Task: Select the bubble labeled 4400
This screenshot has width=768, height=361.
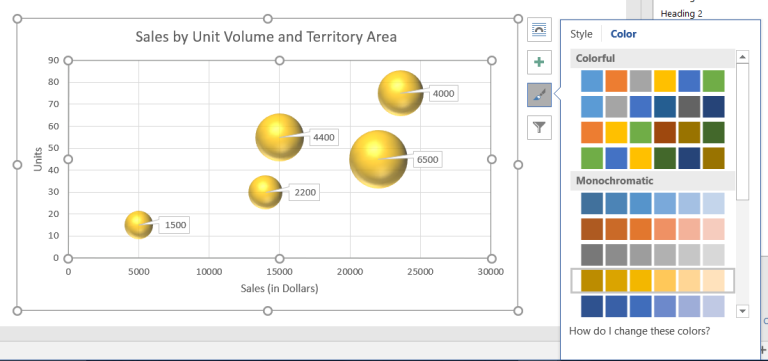Action: pos(279,137)
